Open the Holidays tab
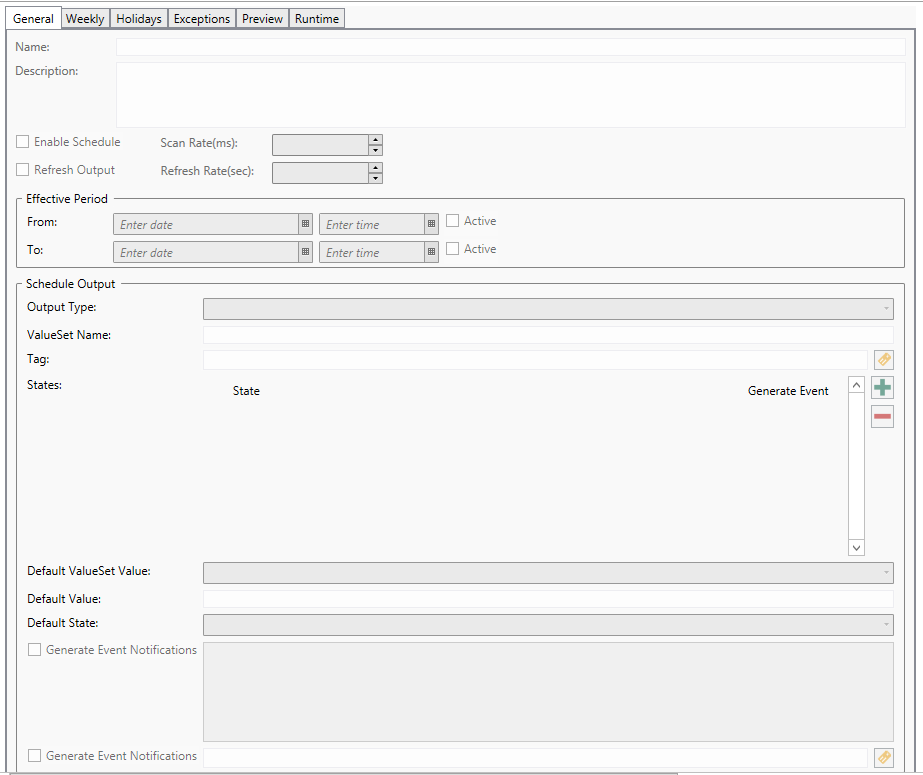 [138, 18]
